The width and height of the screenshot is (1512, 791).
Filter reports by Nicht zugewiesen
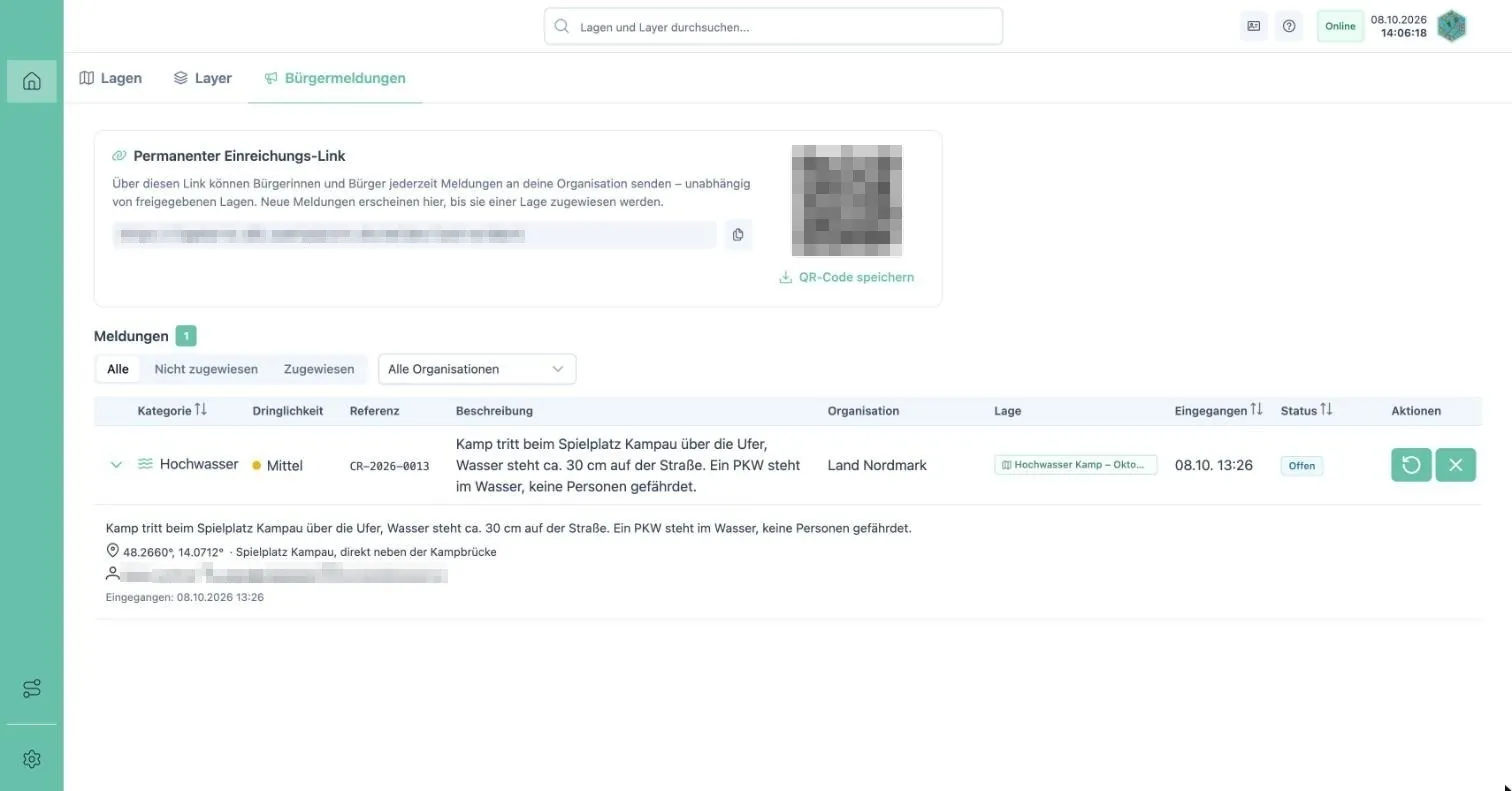[x=206, y=369]
